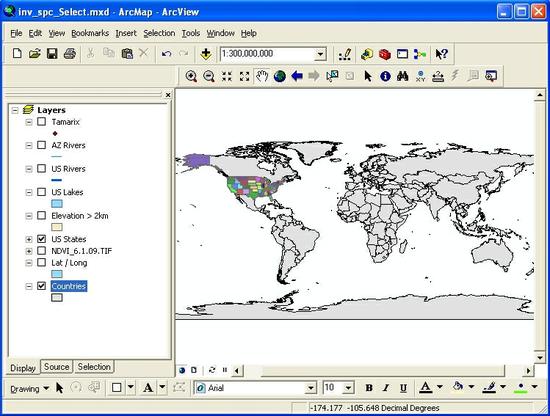Turn on the AZ Rivers layer

click(41, 145)
